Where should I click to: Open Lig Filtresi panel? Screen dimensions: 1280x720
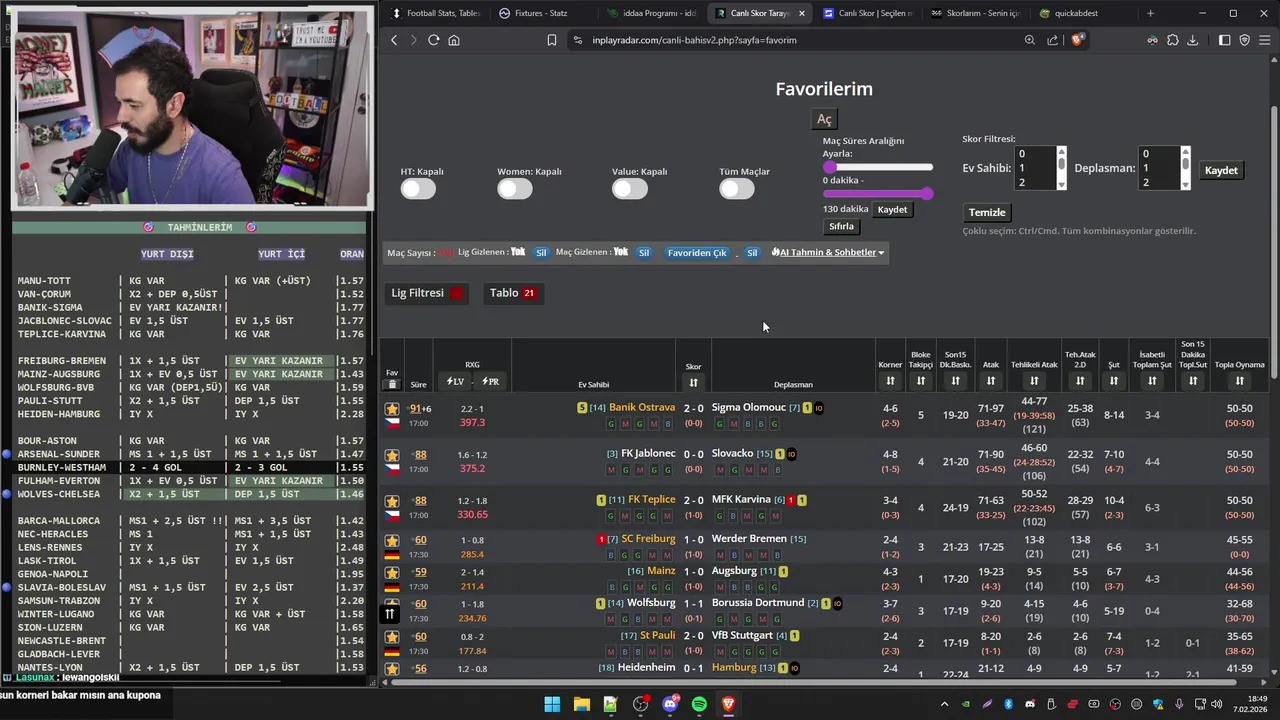pyautogui.click(x=427, y=293)
